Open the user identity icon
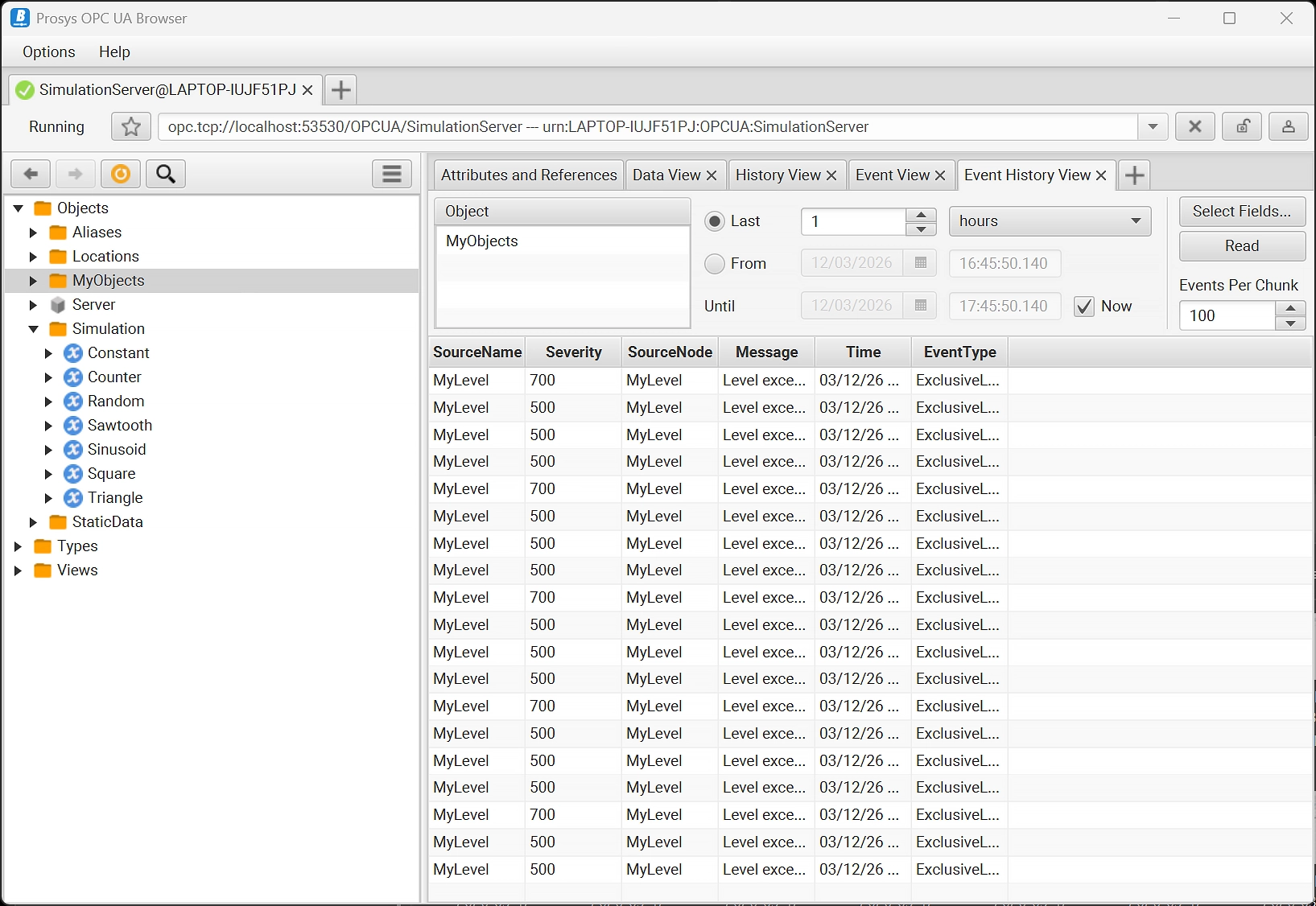 pyautogui.click(x=1288, y=126)
